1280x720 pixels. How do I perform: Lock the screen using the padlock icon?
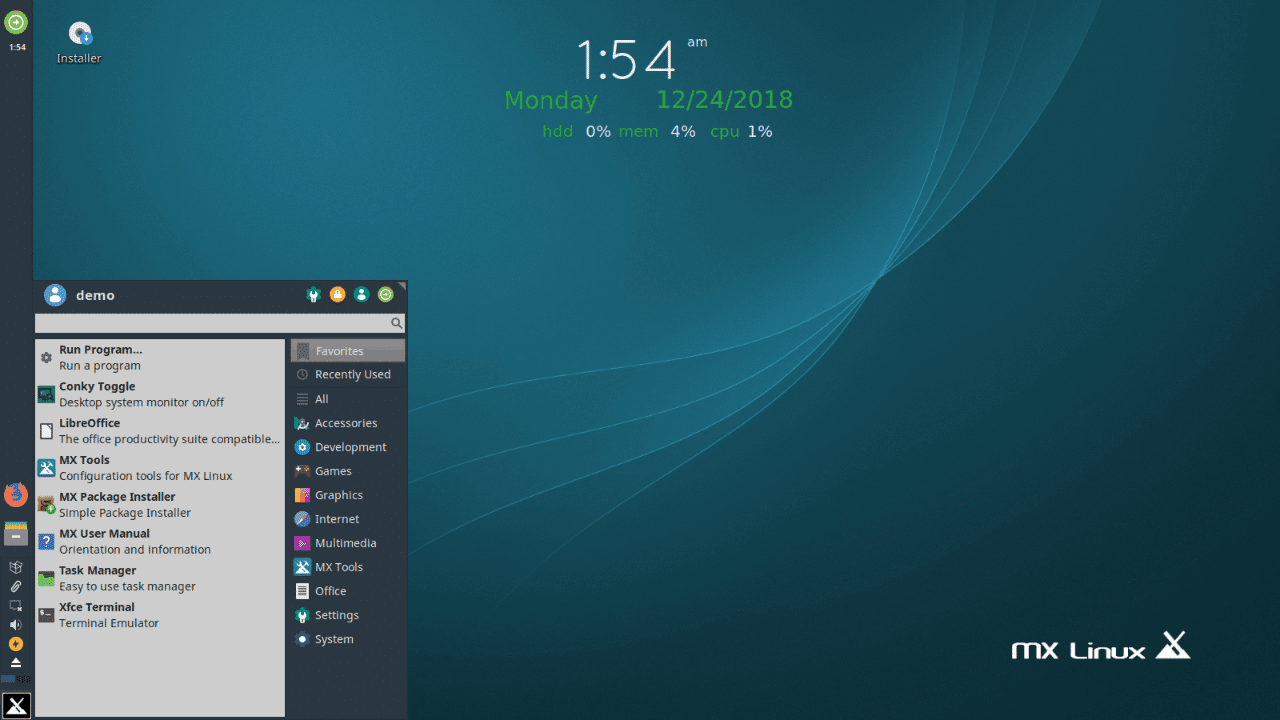click(x=337, y=295)
